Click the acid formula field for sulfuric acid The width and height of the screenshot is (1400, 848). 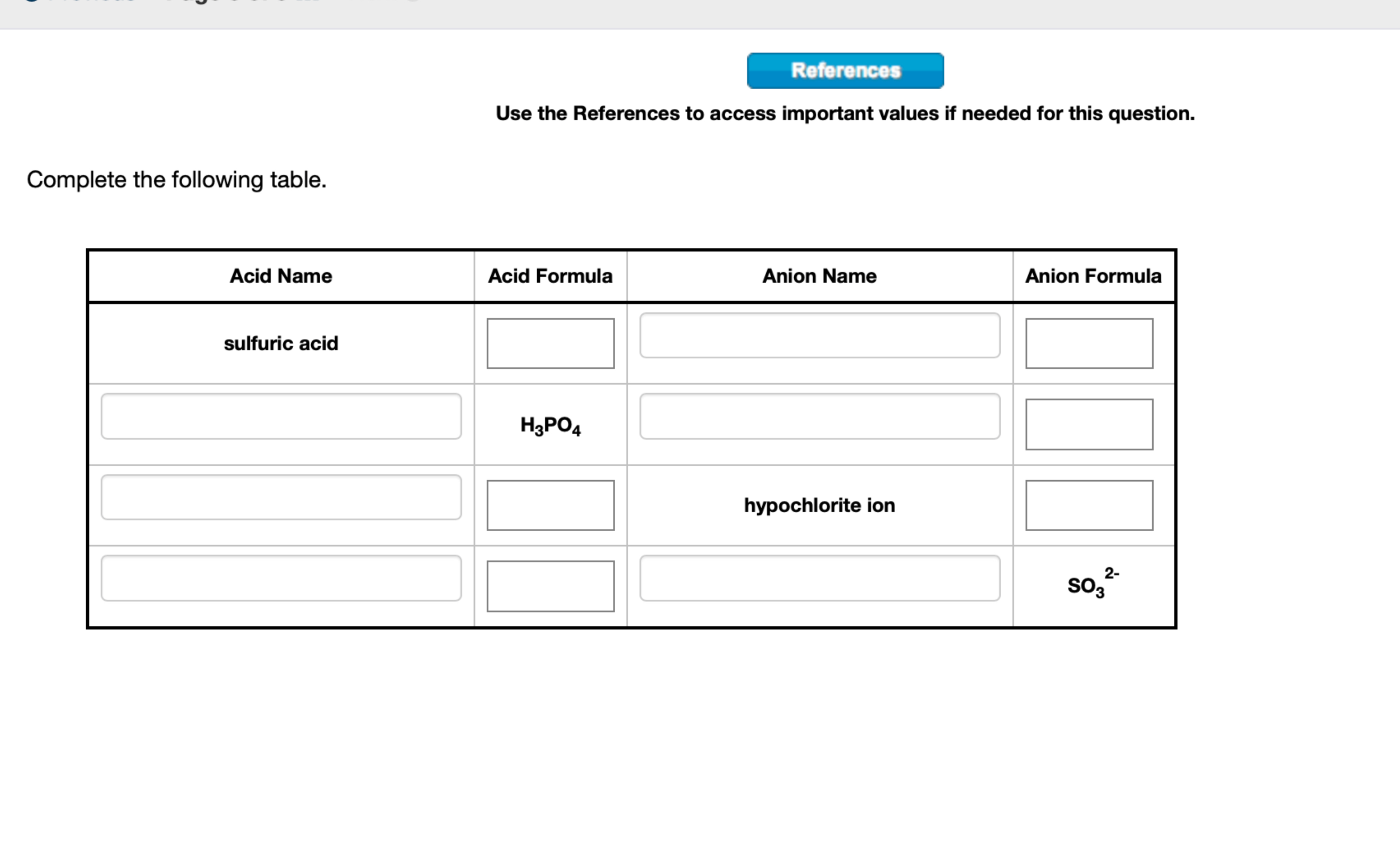(550, 343)
